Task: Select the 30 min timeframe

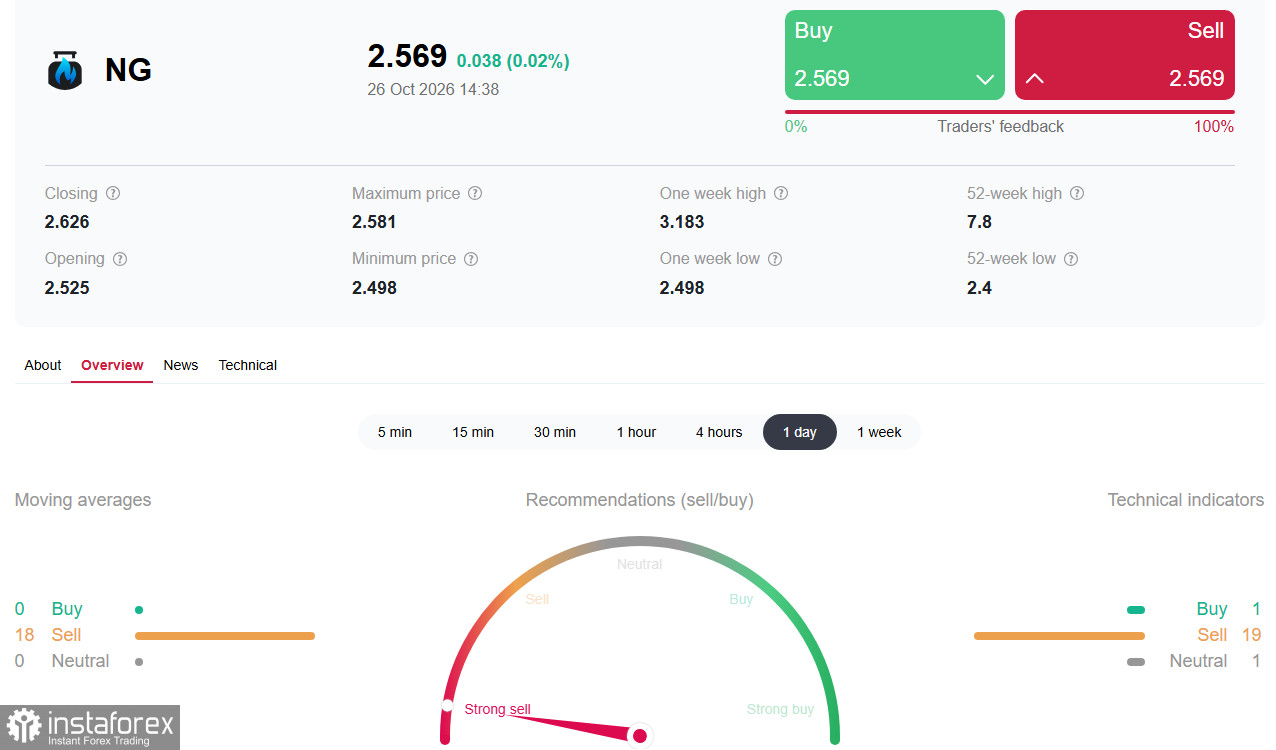Action: click(x=555, y=432)
